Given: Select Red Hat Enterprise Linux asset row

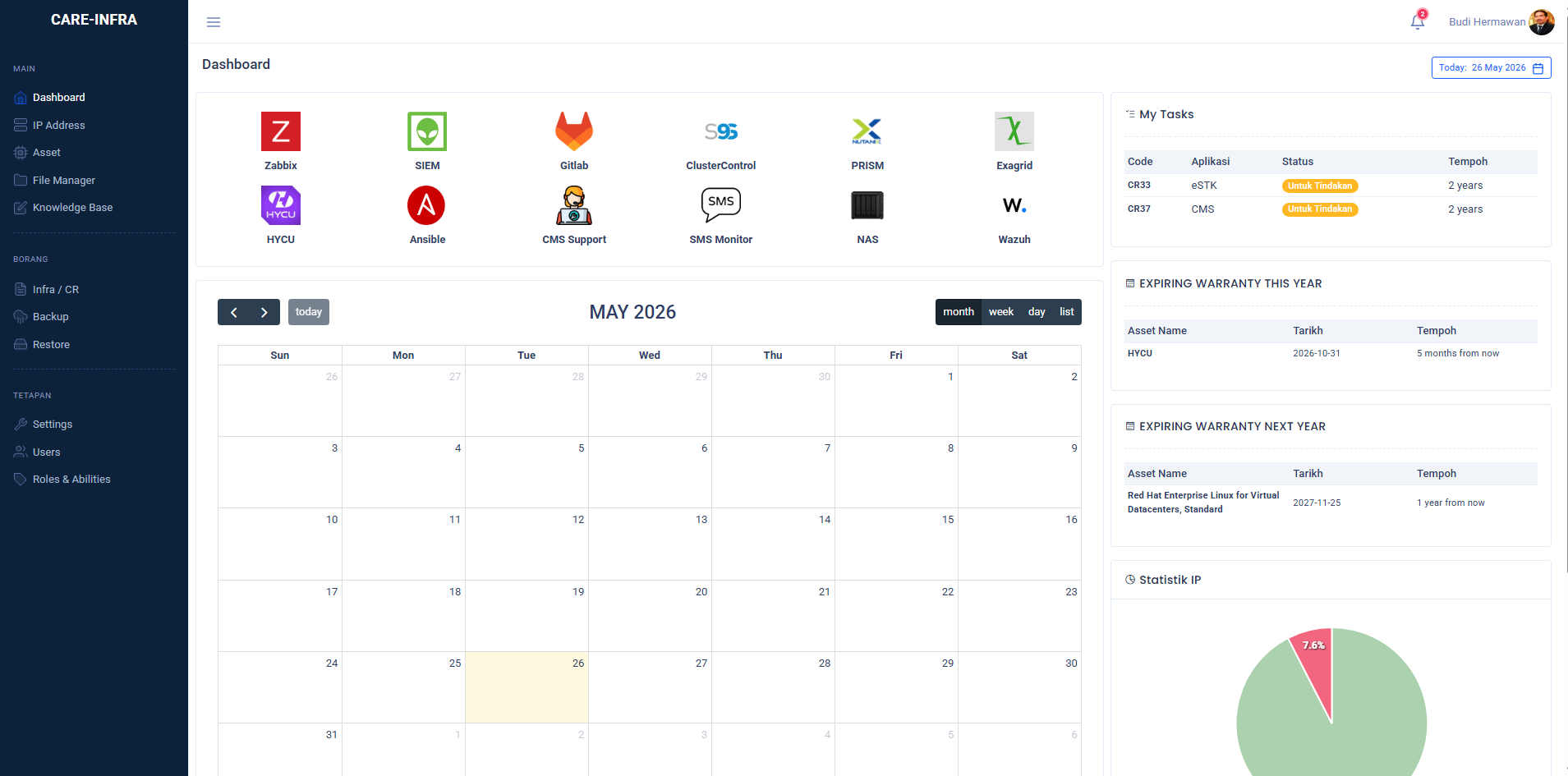Looking at the screenshot, I should pos(1331,503).
